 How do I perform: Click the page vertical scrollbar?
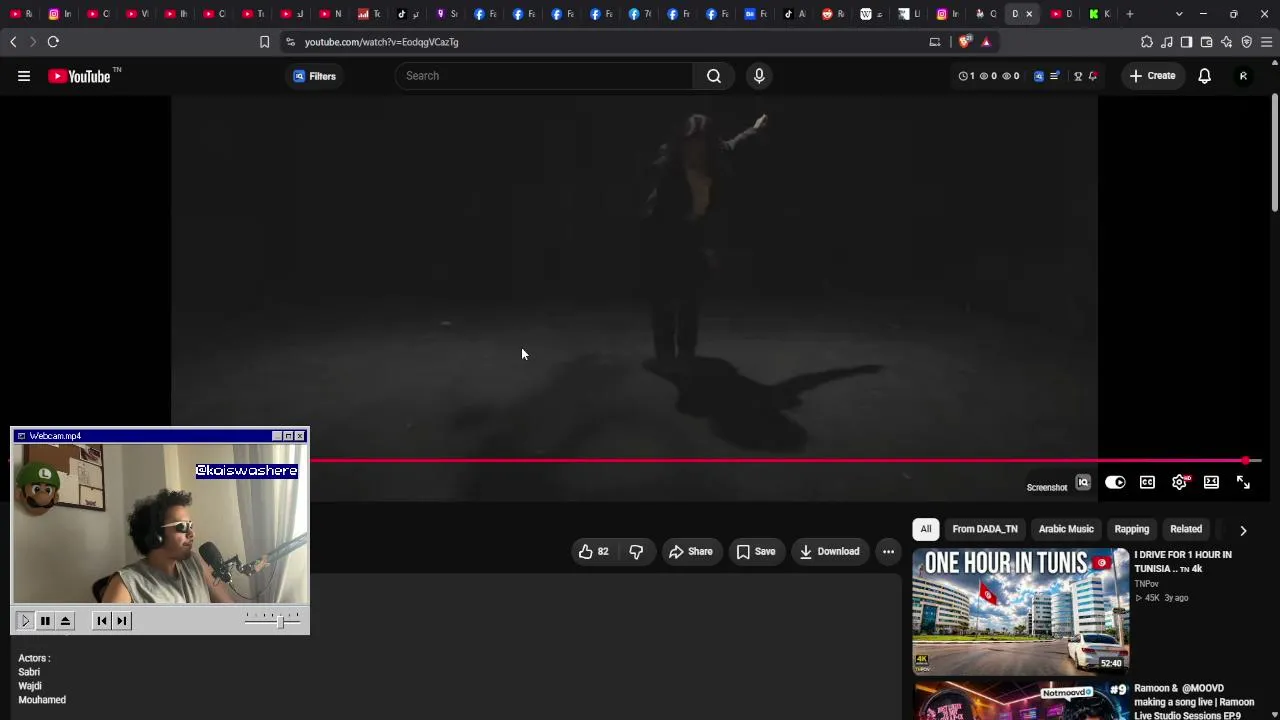click(1275, 152)
